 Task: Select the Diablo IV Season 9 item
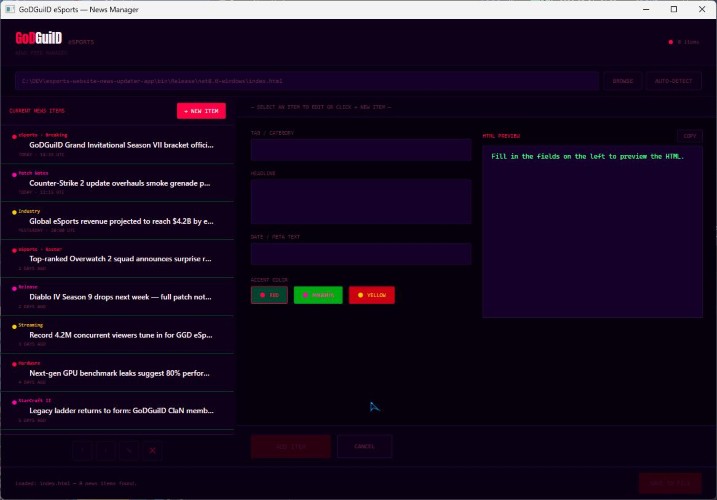point(118,296)
